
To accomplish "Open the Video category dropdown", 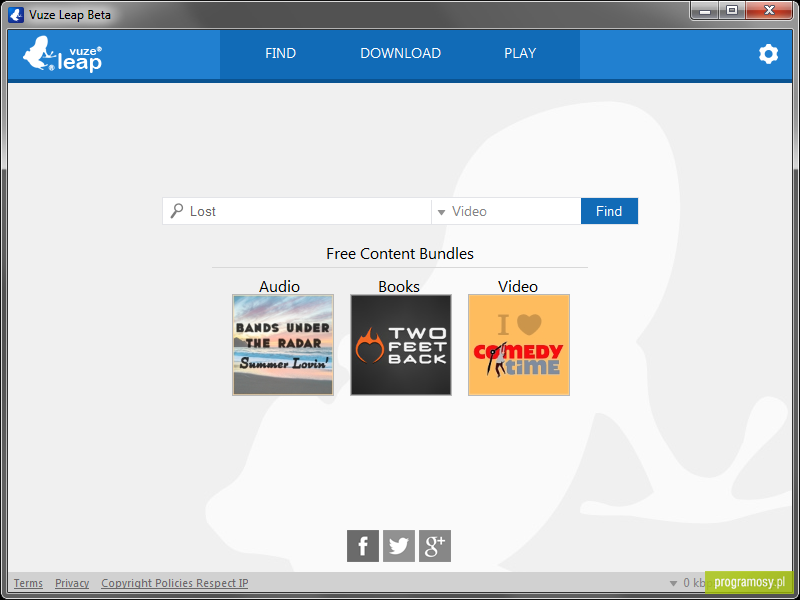I will [506, 211].
